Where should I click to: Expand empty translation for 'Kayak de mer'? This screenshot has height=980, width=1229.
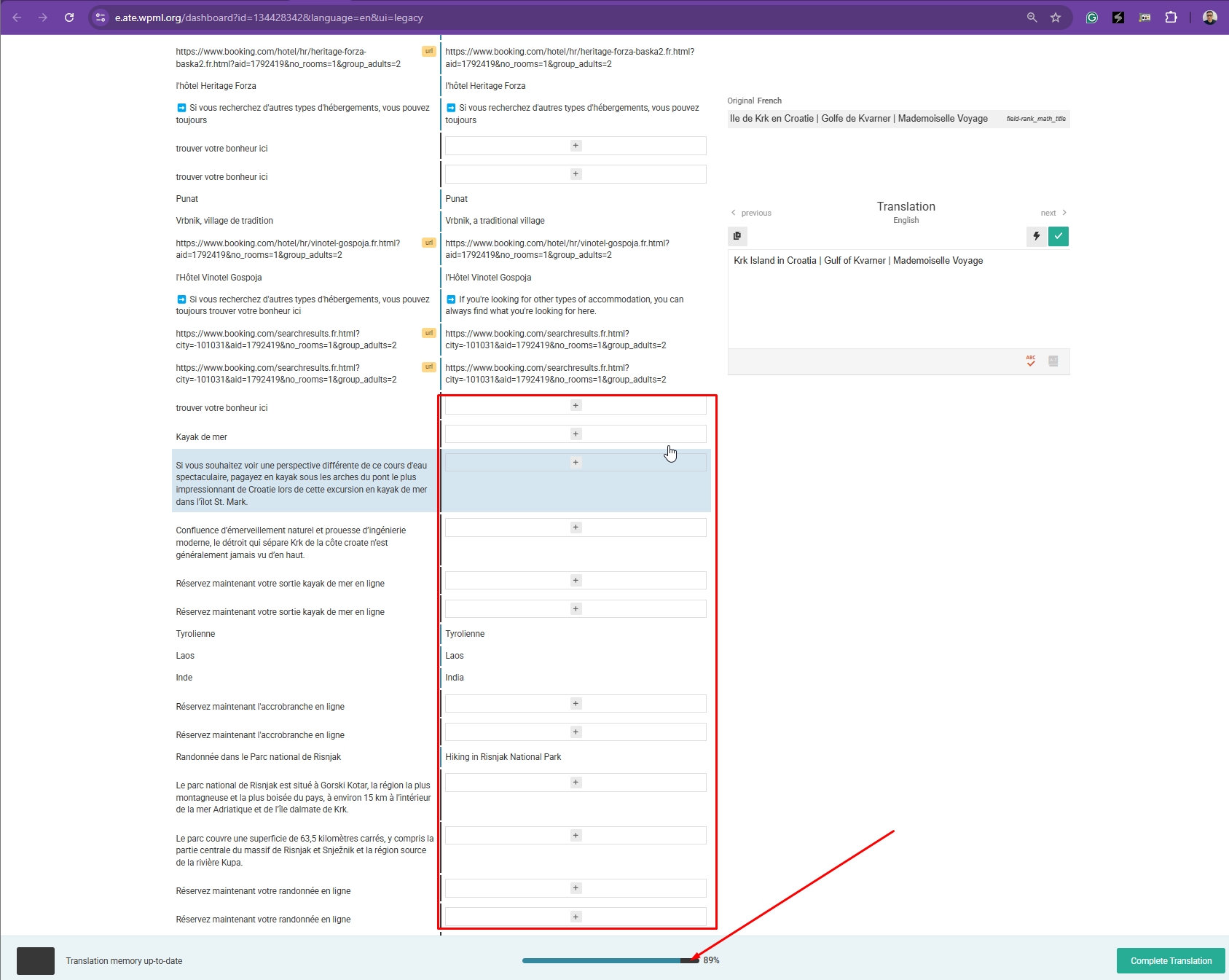coord(576,434)
